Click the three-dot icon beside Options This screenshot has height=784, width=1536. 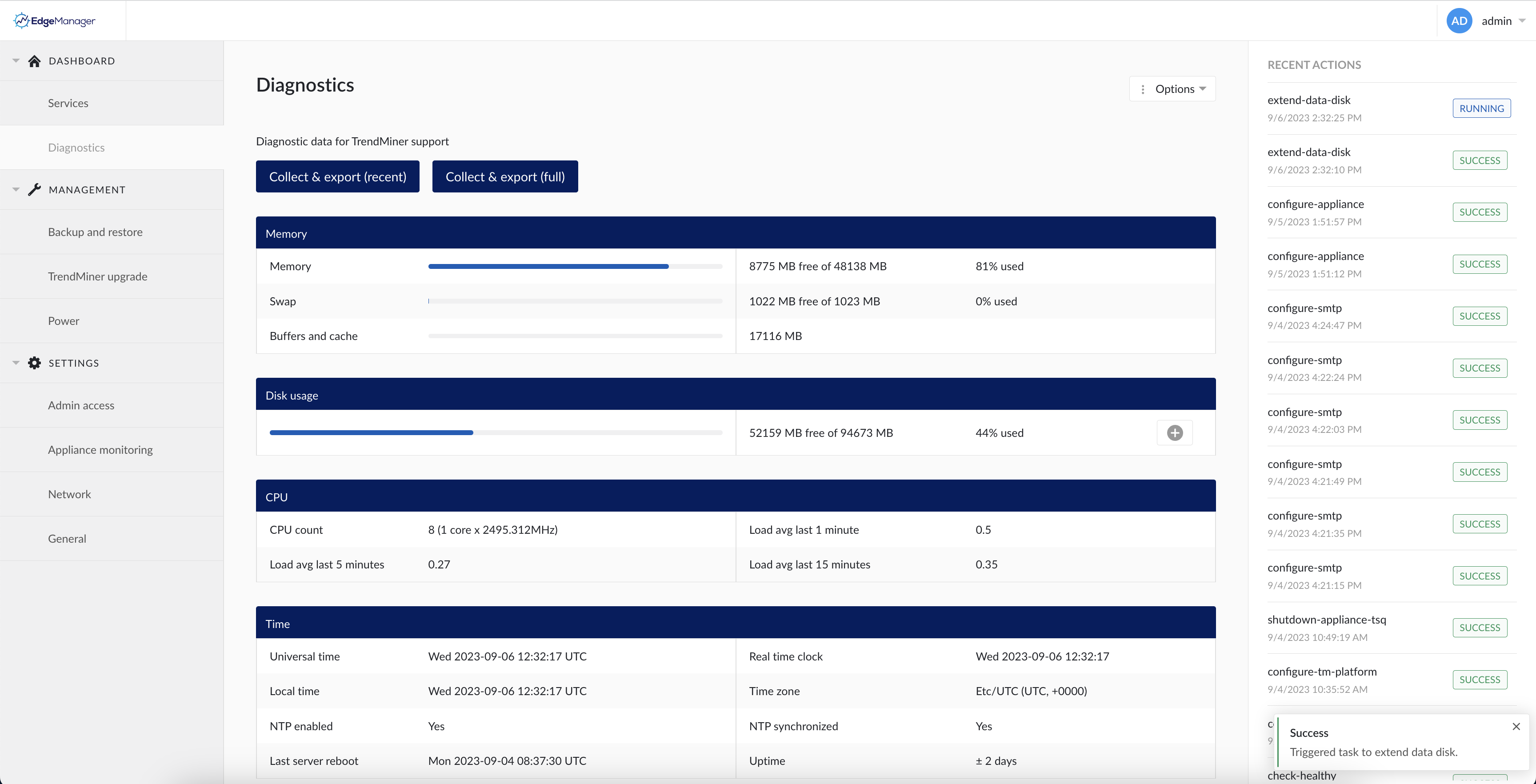1143,88
